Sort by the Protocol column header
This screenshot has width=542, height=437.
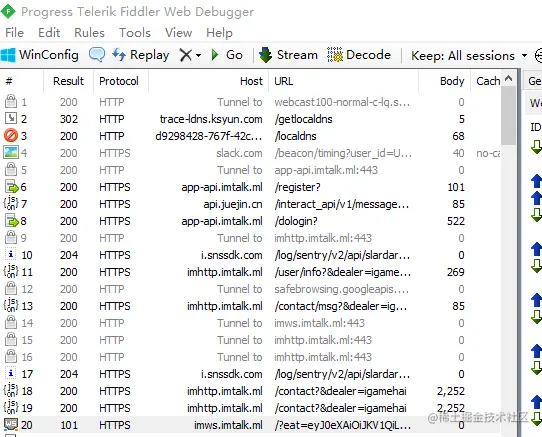pyautogui.click(x=121, y=81)
